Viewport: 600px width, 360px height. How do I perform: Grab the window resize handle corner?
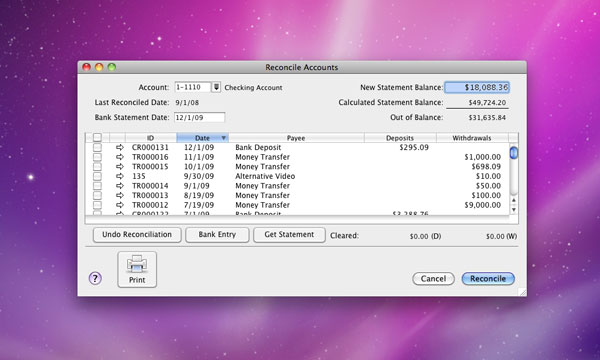[x=523, y=292]
